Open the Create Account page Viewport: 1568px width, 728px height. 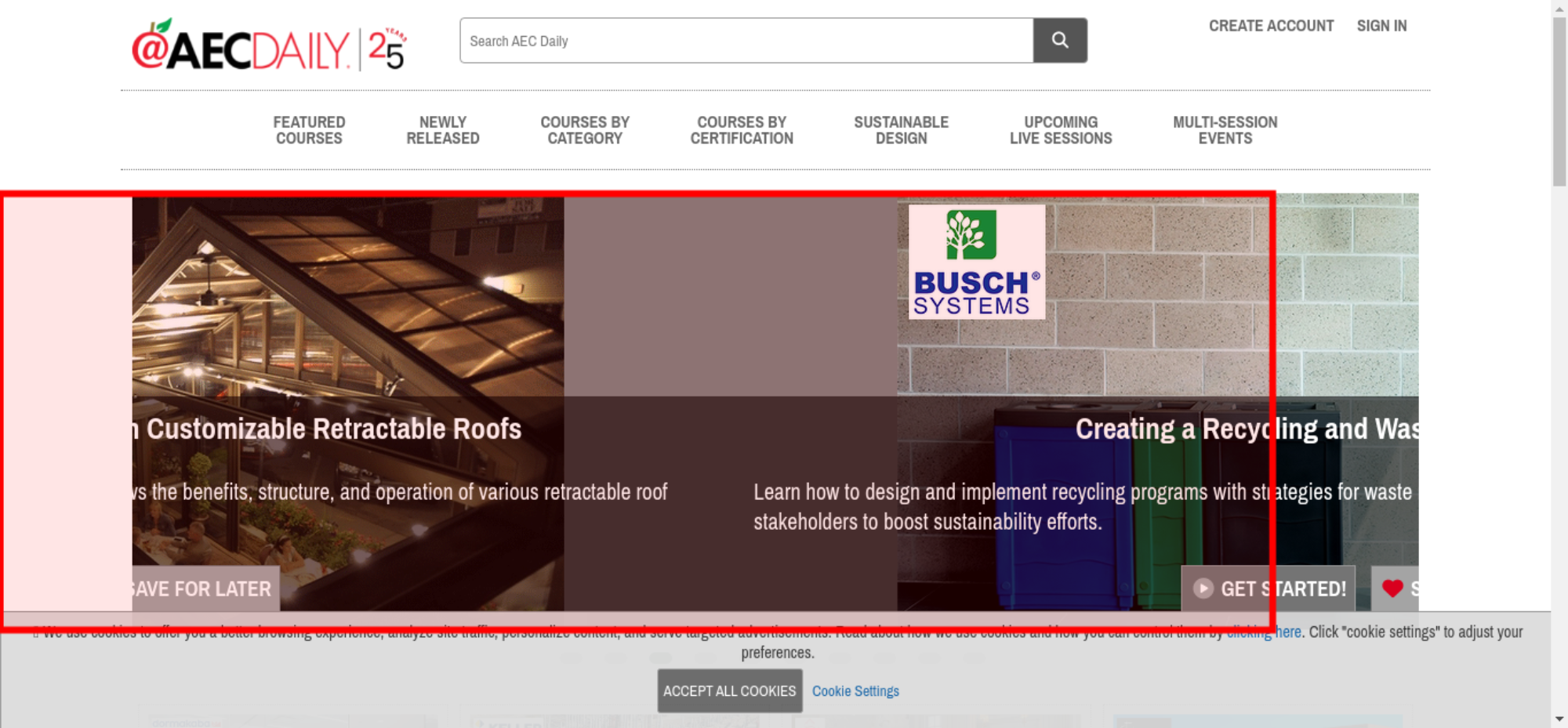1271,26
